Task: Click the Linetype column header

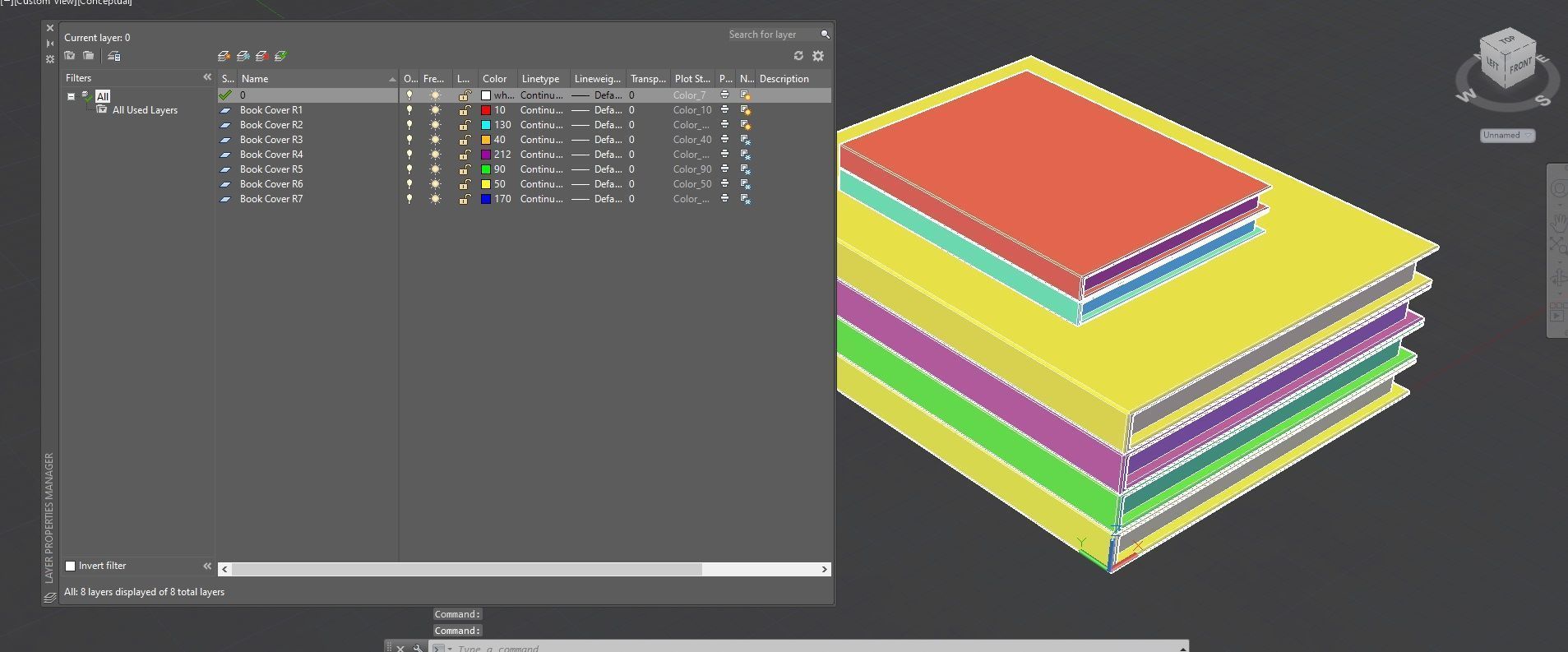Action: (x=541, y=79)
